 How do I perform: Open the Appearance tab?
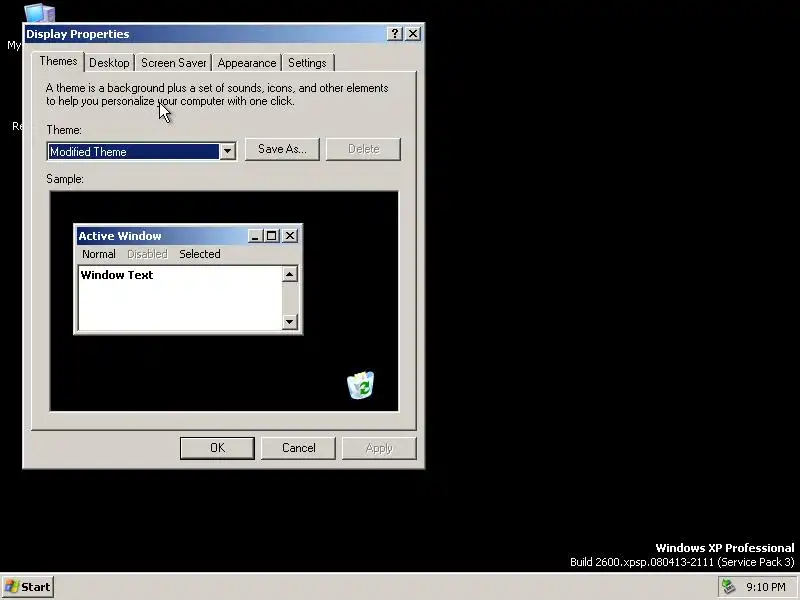(246, 63)
